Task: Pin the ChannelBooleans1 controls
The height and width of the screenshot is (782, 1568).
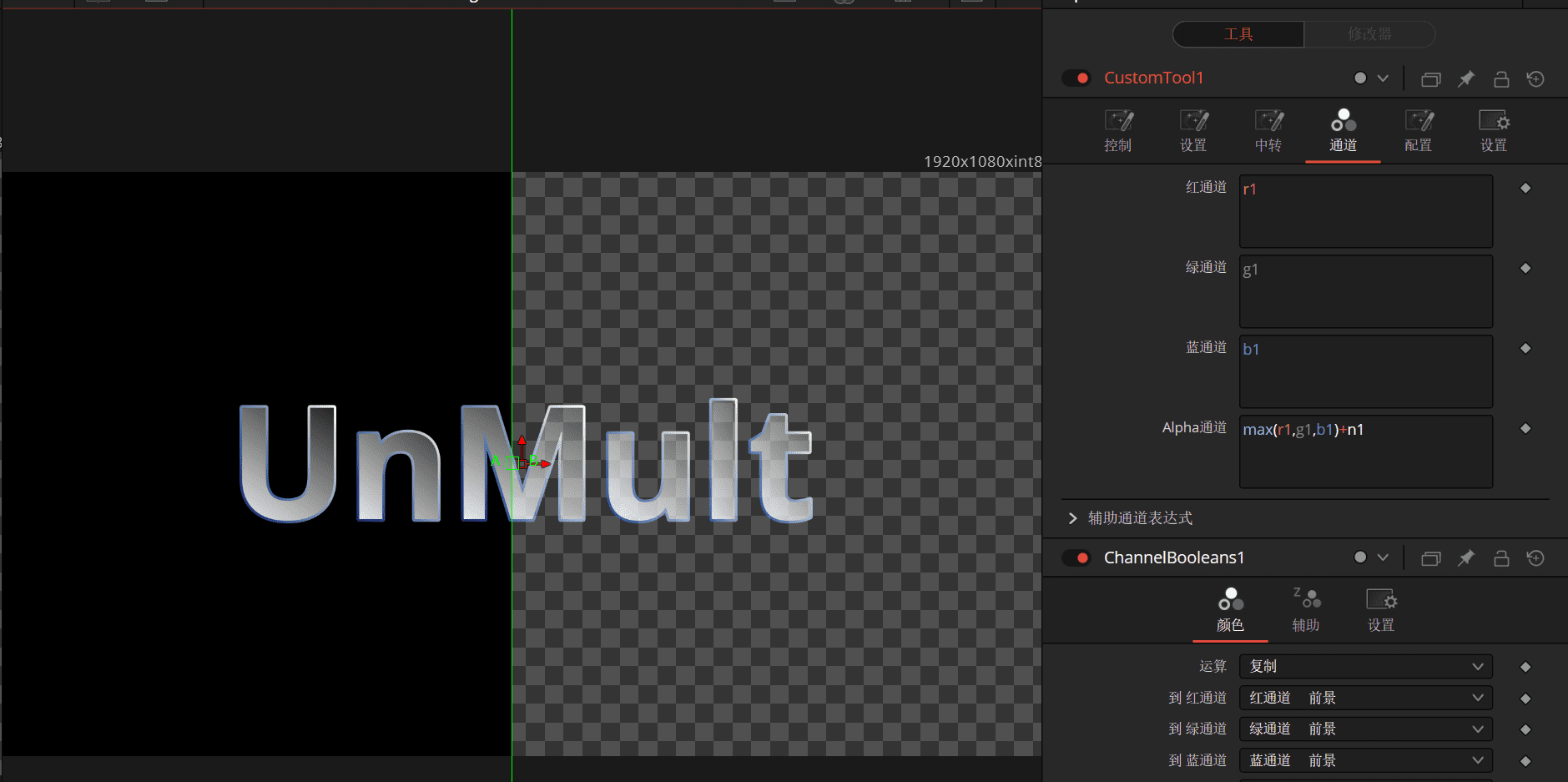Action: (x=1465, y=557)
